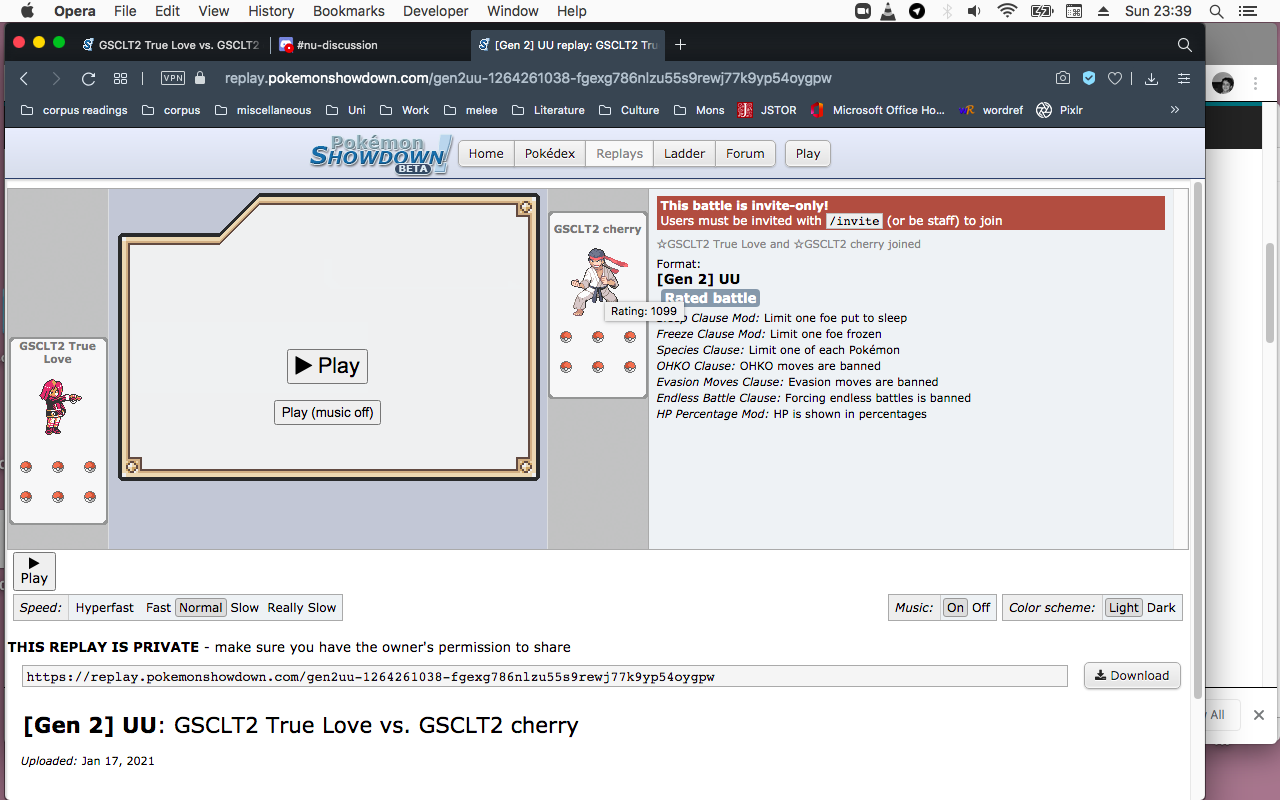The image size is (1280, 800).
Task: Open the Pixlr bookmark
Action: (x=1060, y=110)
